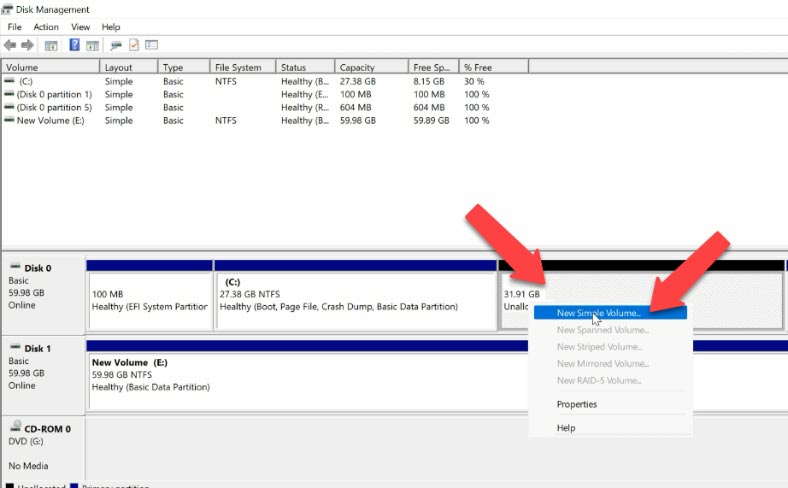Open the Action menu

pos(46,27)
